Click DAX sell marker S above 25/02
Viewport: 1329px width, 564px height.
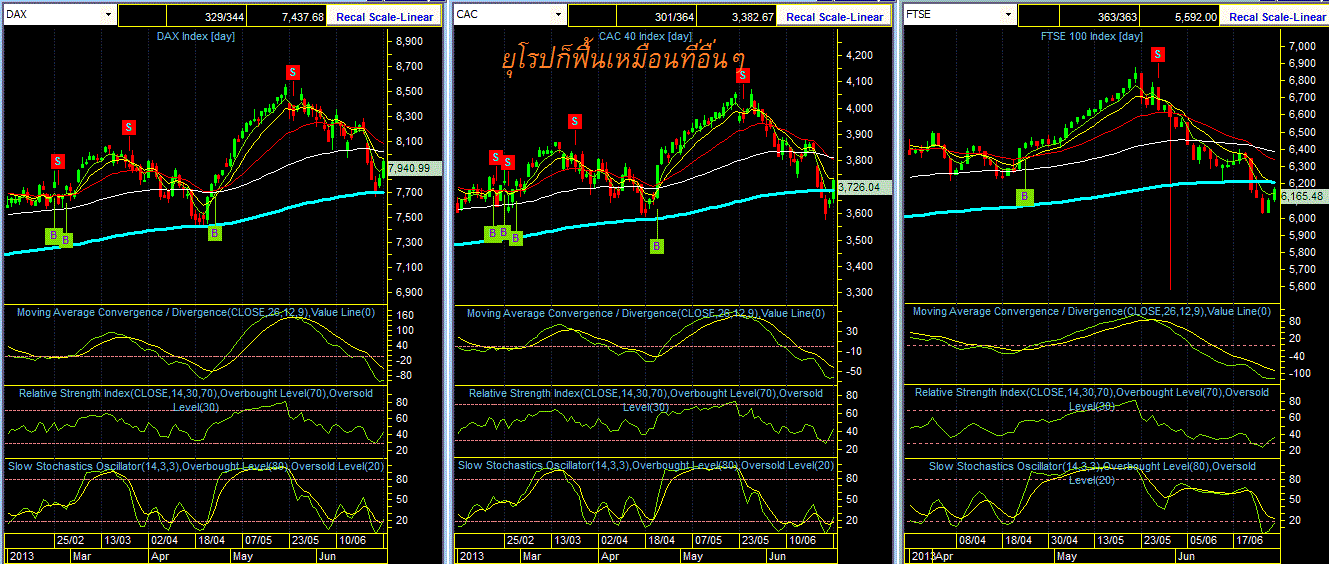coord(58,161)
